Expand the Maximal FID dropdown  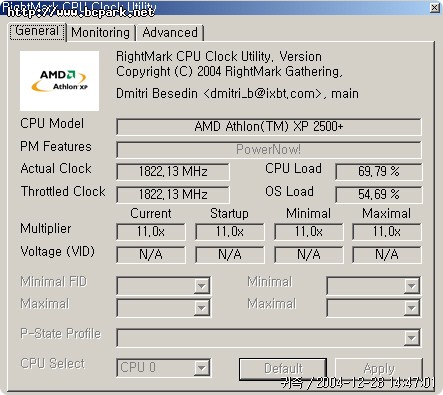pos(201,308)
